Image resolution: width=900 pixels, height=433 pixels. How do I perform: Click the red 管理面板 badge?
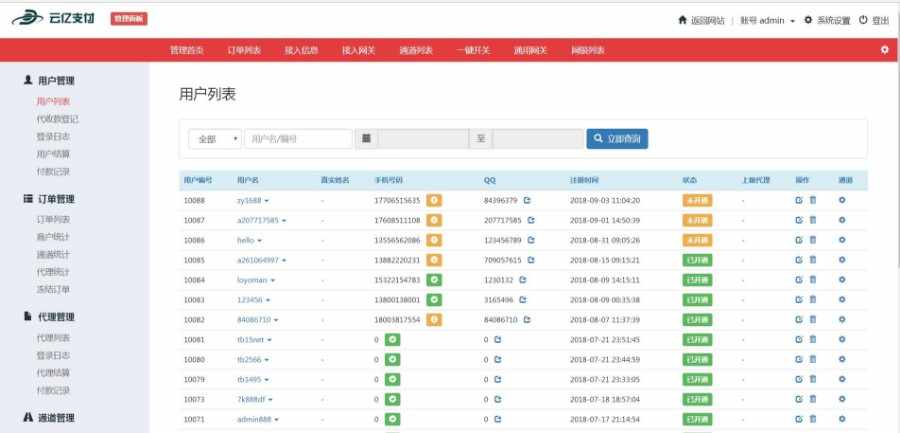point(129,19)
